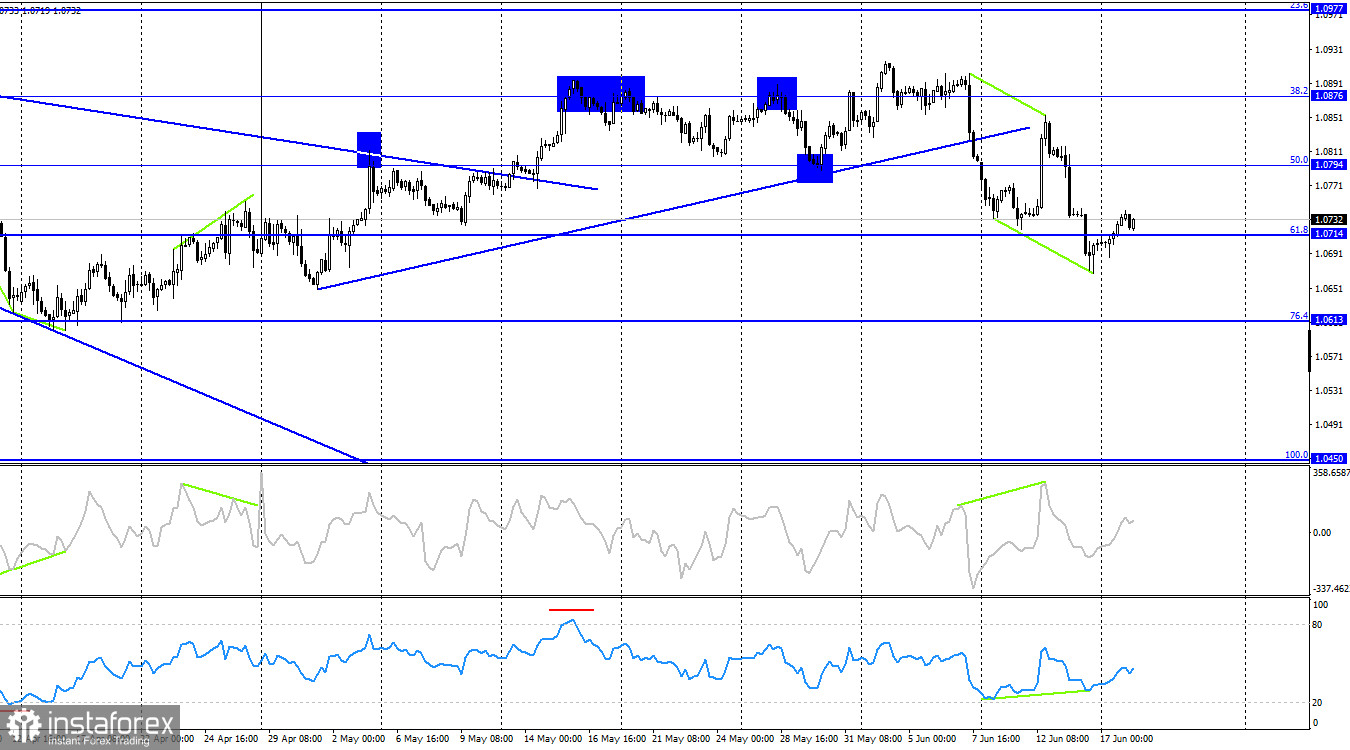Click the 38.2 Fibonacci level label

pos(1298,90)
